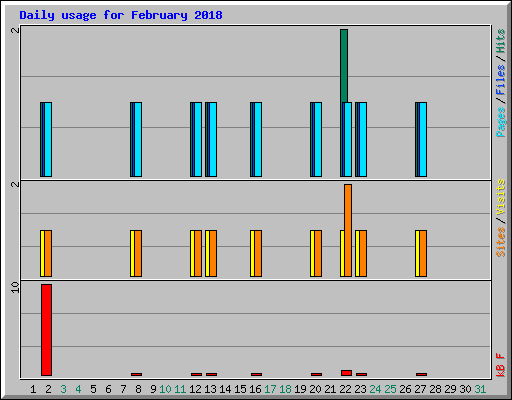Viewport: 512px width, 400px height.
Task: Click the cyan Pages bar on day 13
Action: (x=213, y=139)
